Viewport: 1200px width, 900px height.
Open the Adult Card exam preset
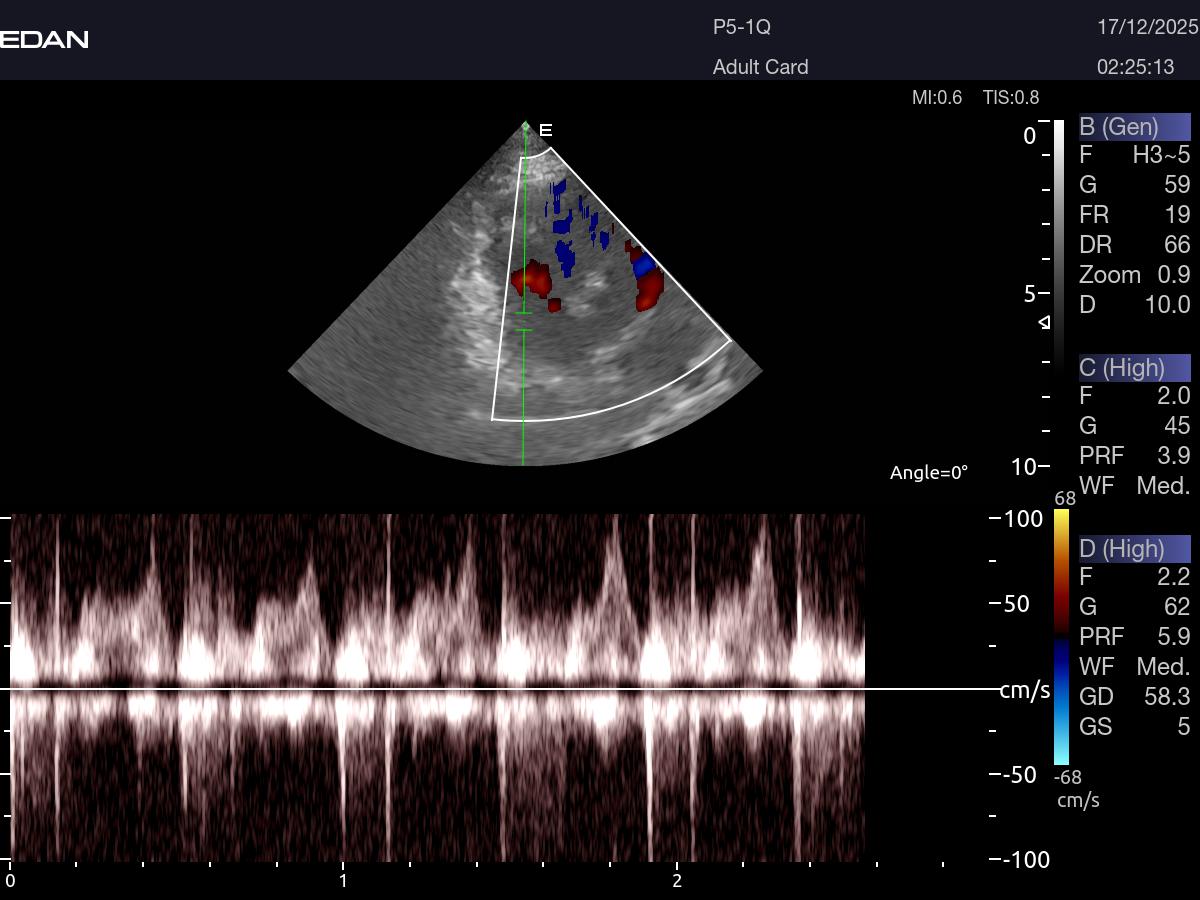(x=760, y=67)
